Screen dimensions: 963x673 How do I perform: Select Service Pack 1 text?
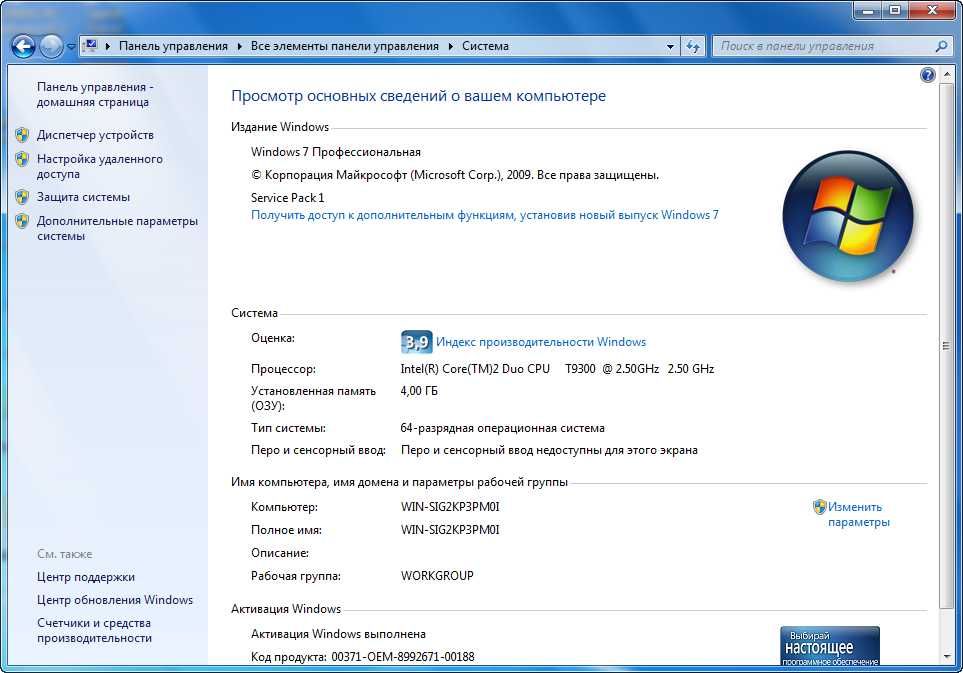click(x=287, y=198)
